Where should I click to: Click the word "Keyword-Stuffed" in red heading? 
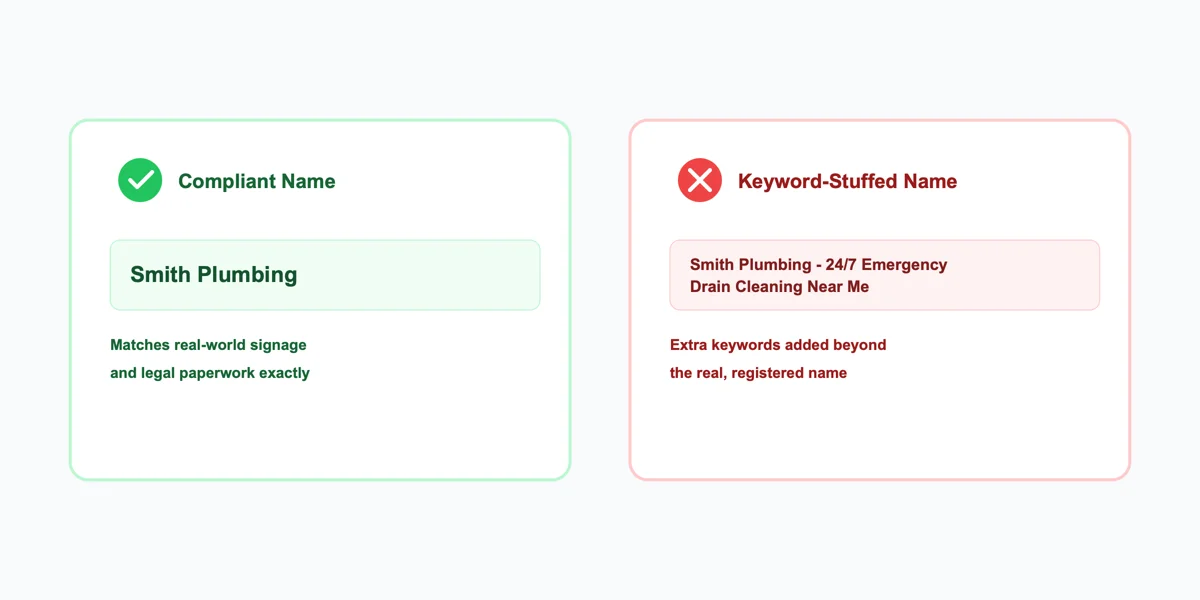[818, 181]
